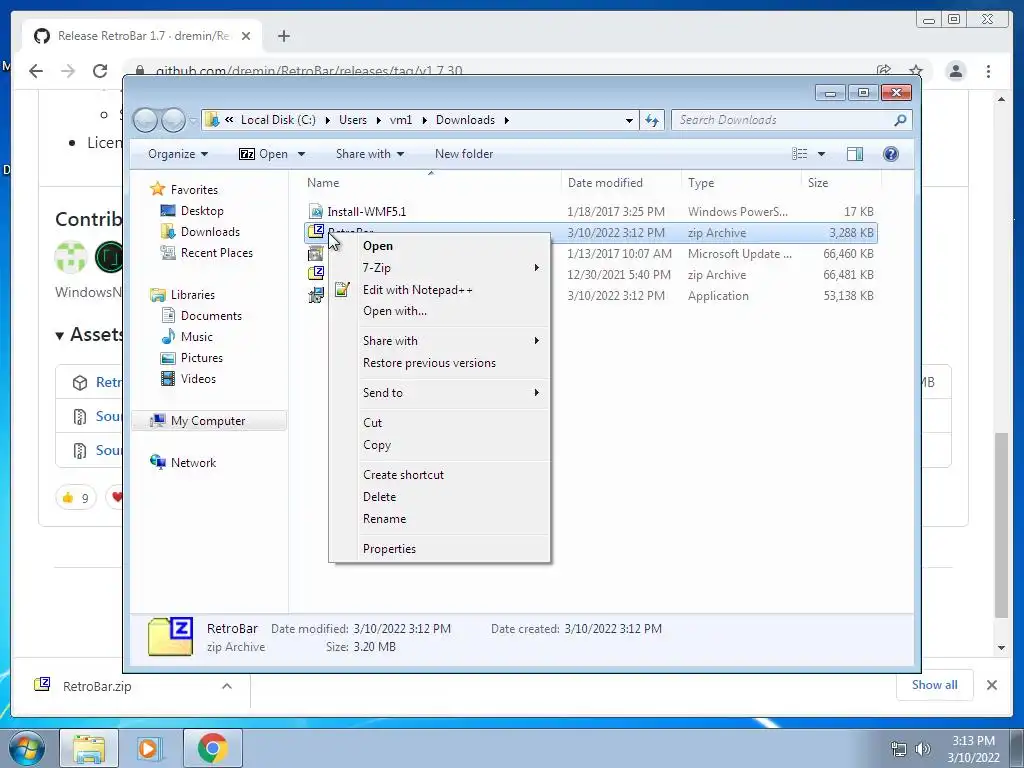This screenshot has width=1024, height=768.
Task: Open the Videos library
Action: (x=198, y=379)
